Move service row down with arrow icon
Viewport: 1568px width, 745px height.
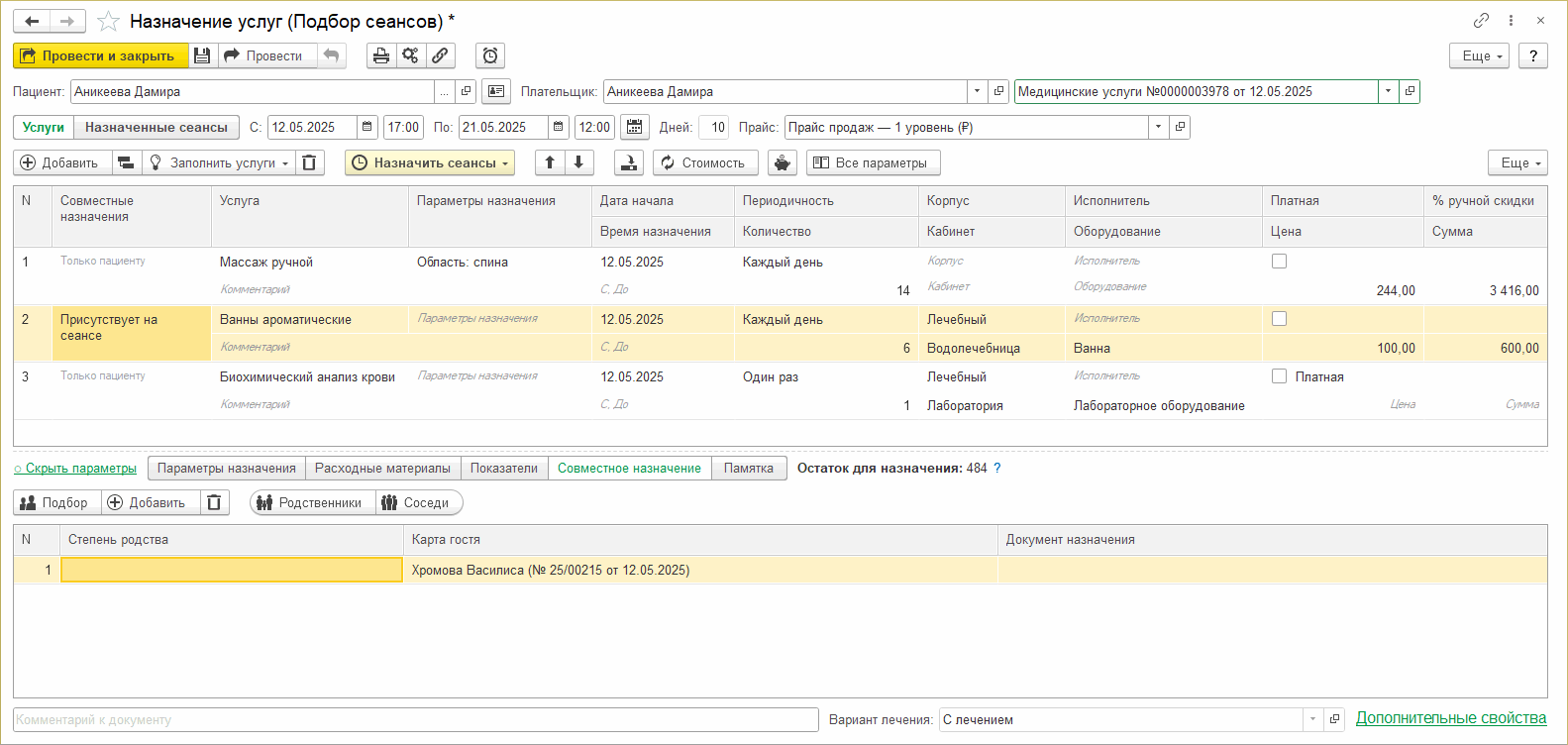578,163
